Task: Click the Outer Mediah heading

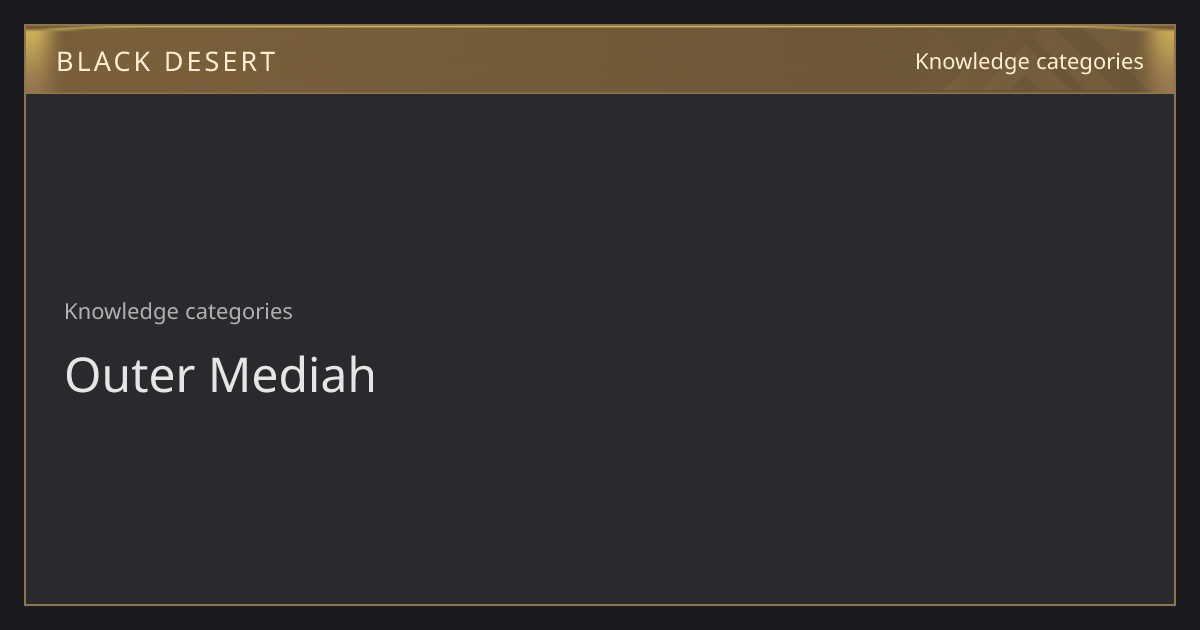Action: pos(220,375)
